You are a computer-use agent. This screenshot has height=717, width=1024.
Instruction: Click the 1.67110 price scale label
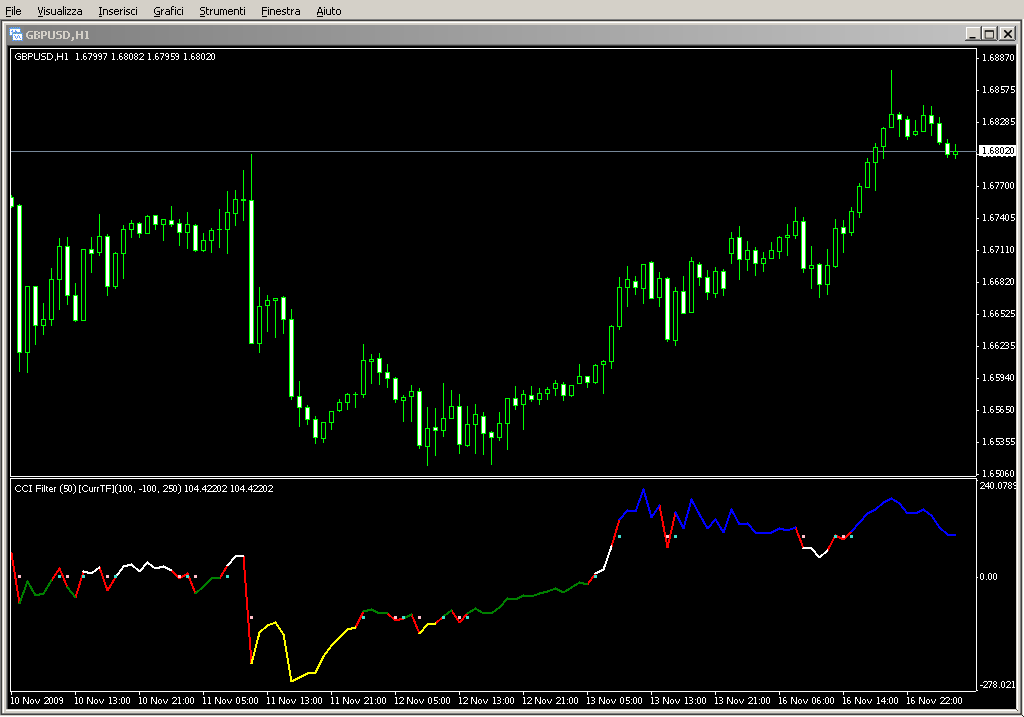[x=998, y=249]
